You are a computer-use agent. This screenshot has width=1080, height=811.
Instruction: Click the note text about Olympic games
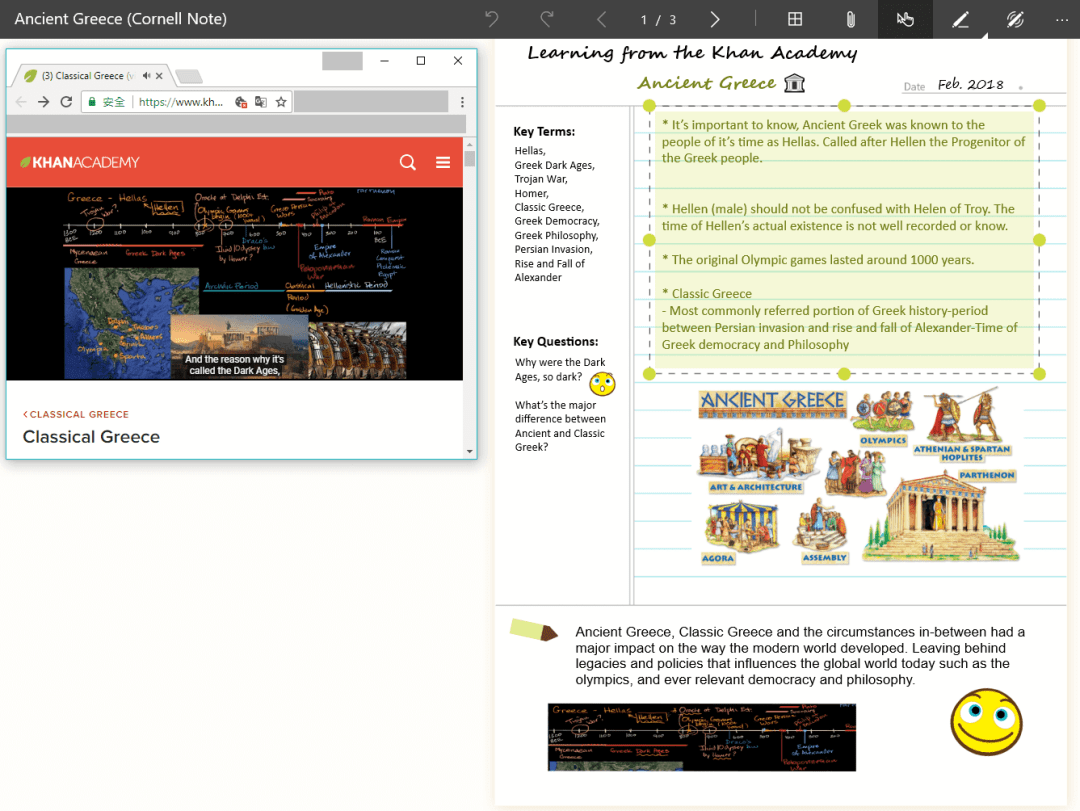(x=818, y=260)
